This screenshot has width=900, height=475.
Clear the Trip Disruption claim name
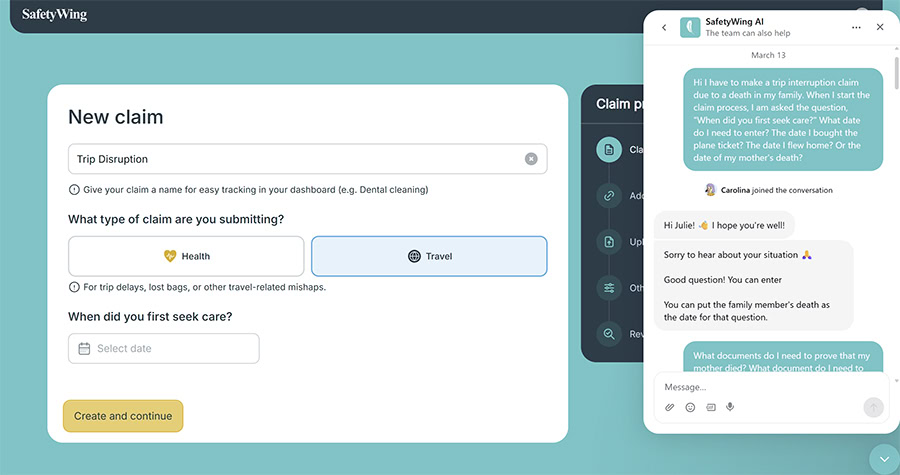pos(531,159)
